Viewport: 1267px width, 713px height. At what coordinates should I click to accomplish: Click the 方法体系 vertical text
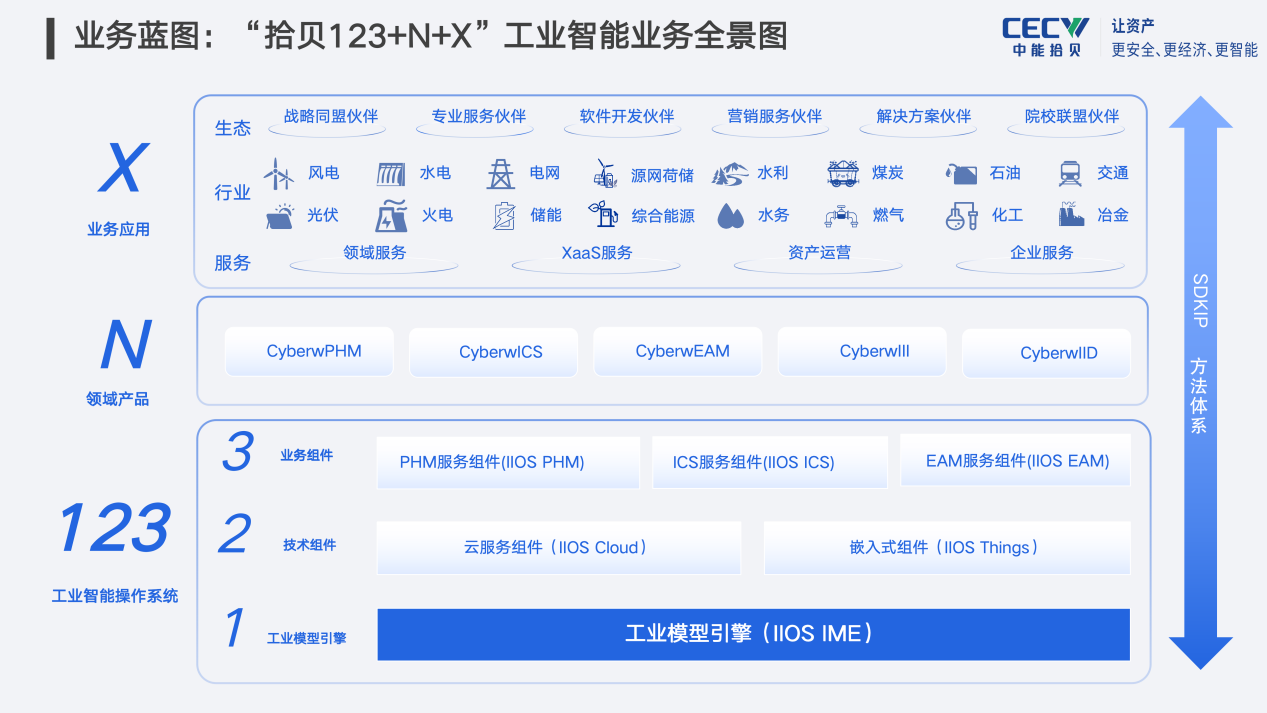1199,396
